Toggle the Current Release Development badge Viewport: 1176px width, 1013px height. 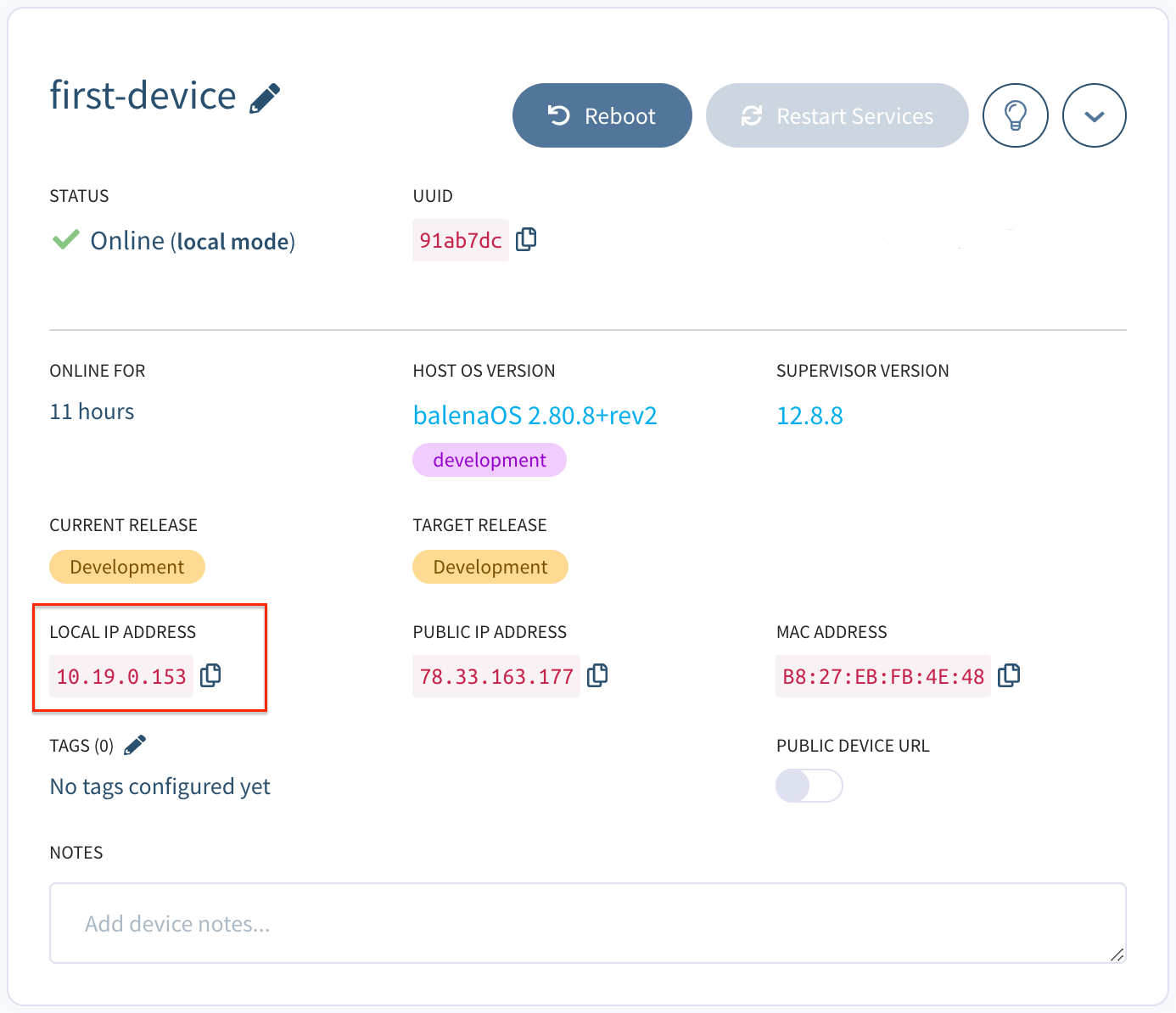pyautogui.click(x=126, y=566)
